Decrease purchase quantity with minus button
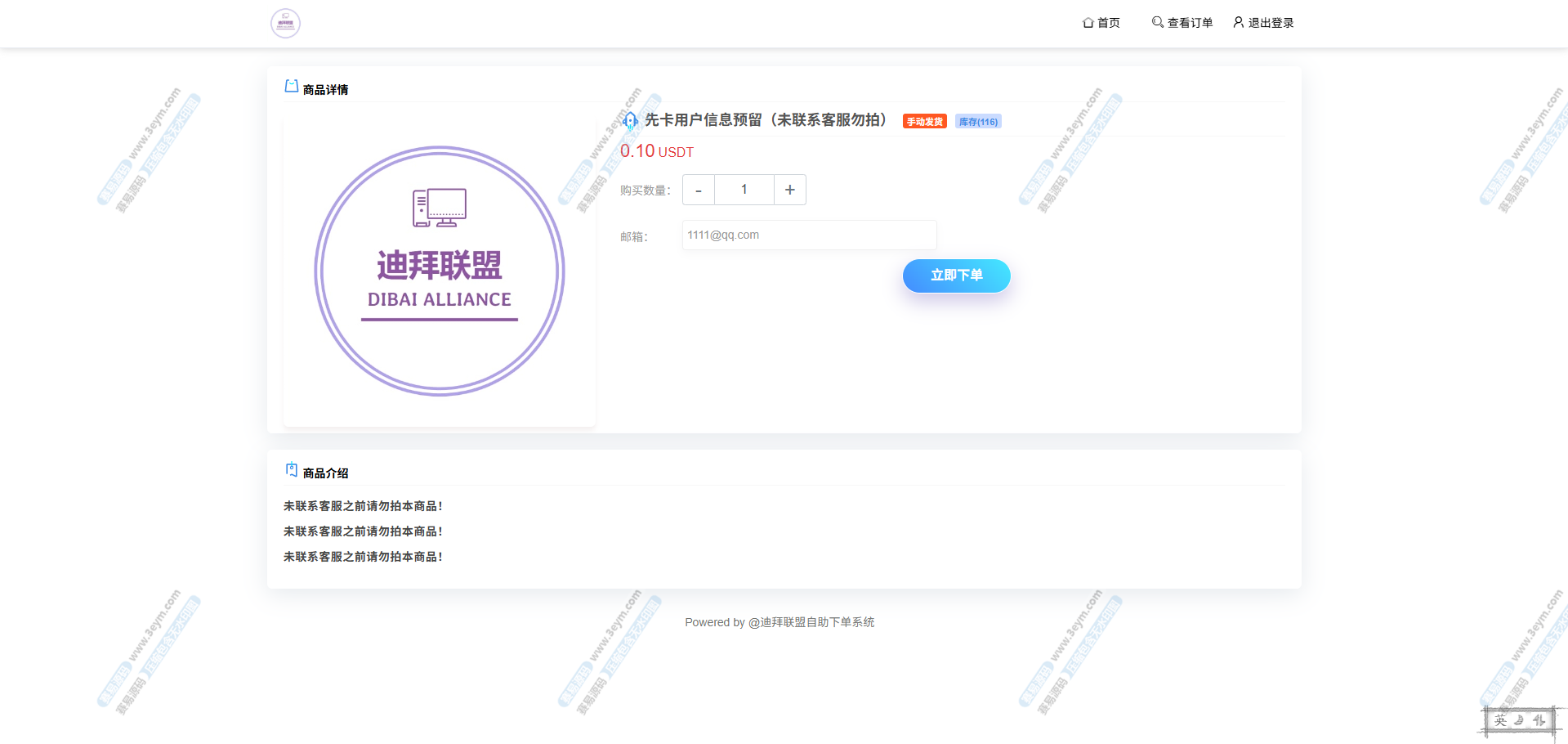The image size is (1568, 744). click(x=699, y=190)
